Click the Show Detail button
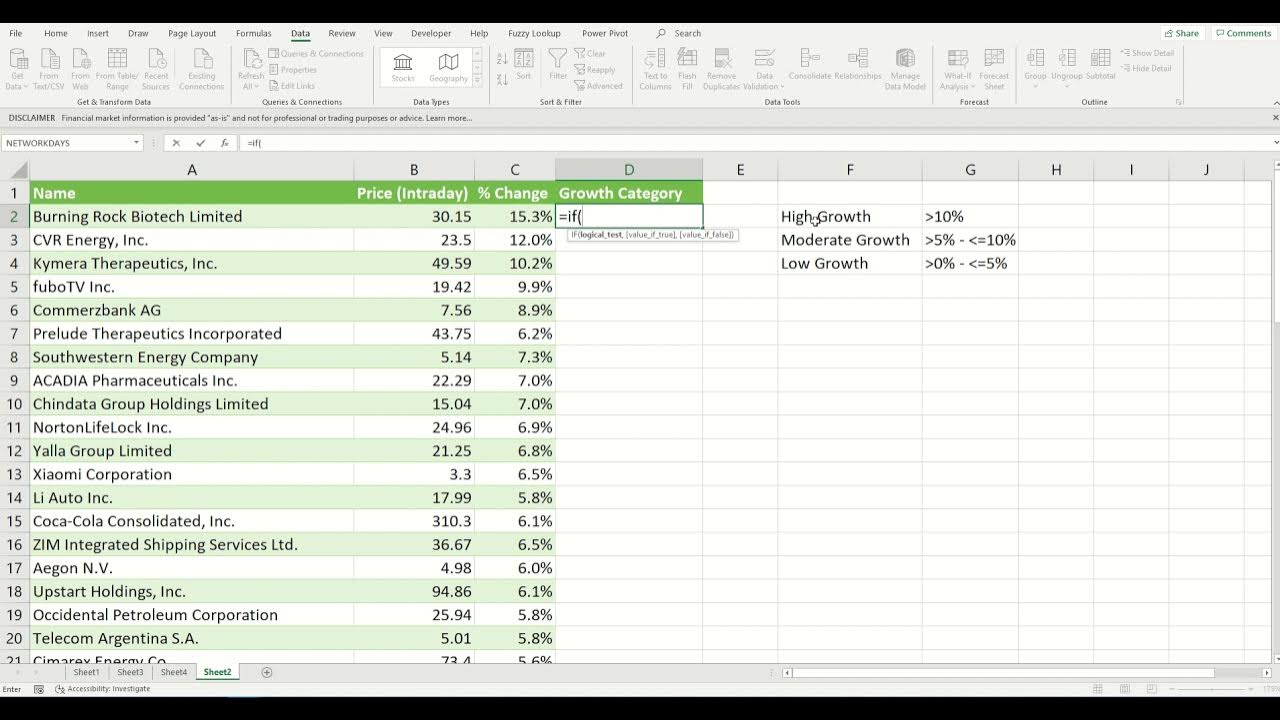This screenshot has height=720, width=1280. click(1147, 53)
